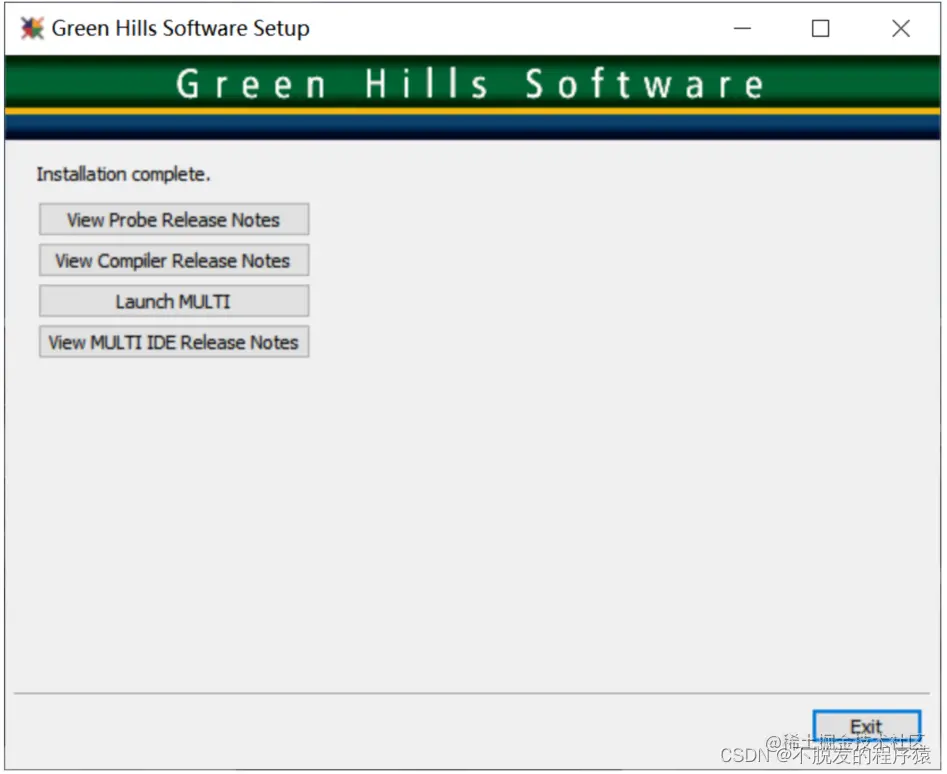This screenshot has height=774, width=947.
Task: Open View MULTI IDE Release Notes
Action: tap(174, 342)
